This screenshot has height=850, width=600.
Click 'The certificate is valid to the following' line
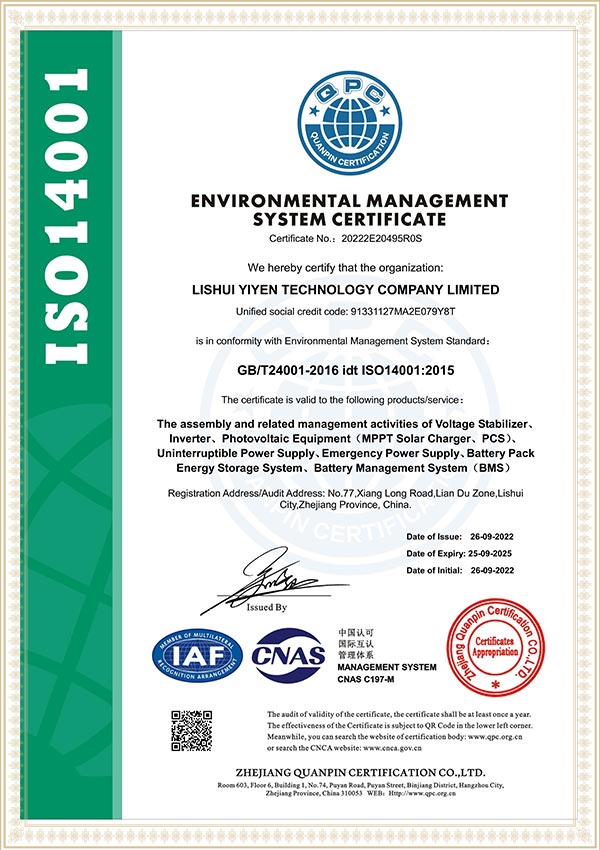(x=343, y=400)
